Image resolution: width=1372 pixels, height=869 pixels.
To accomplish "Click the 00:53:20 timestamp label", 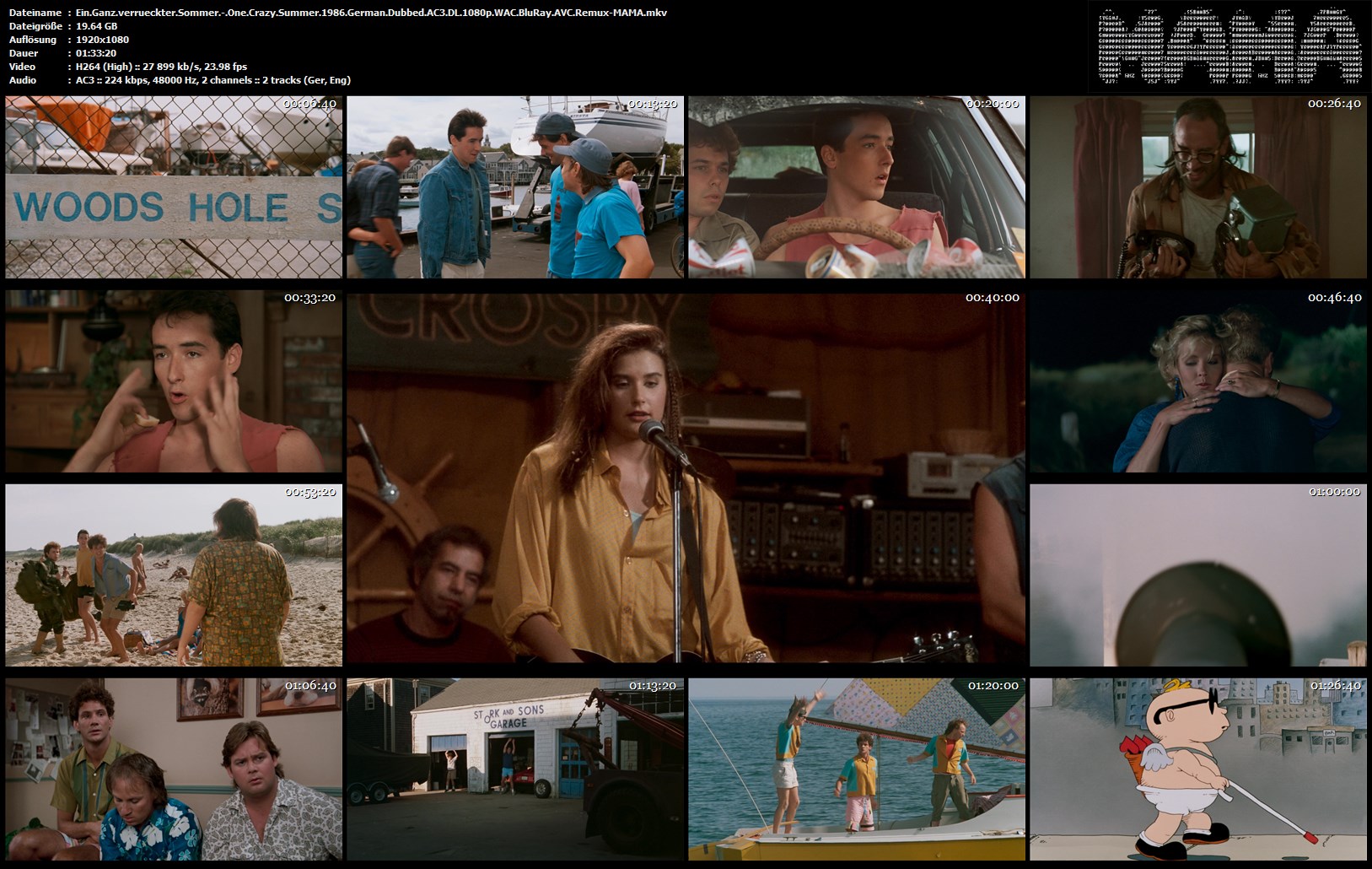I will 309,492.
